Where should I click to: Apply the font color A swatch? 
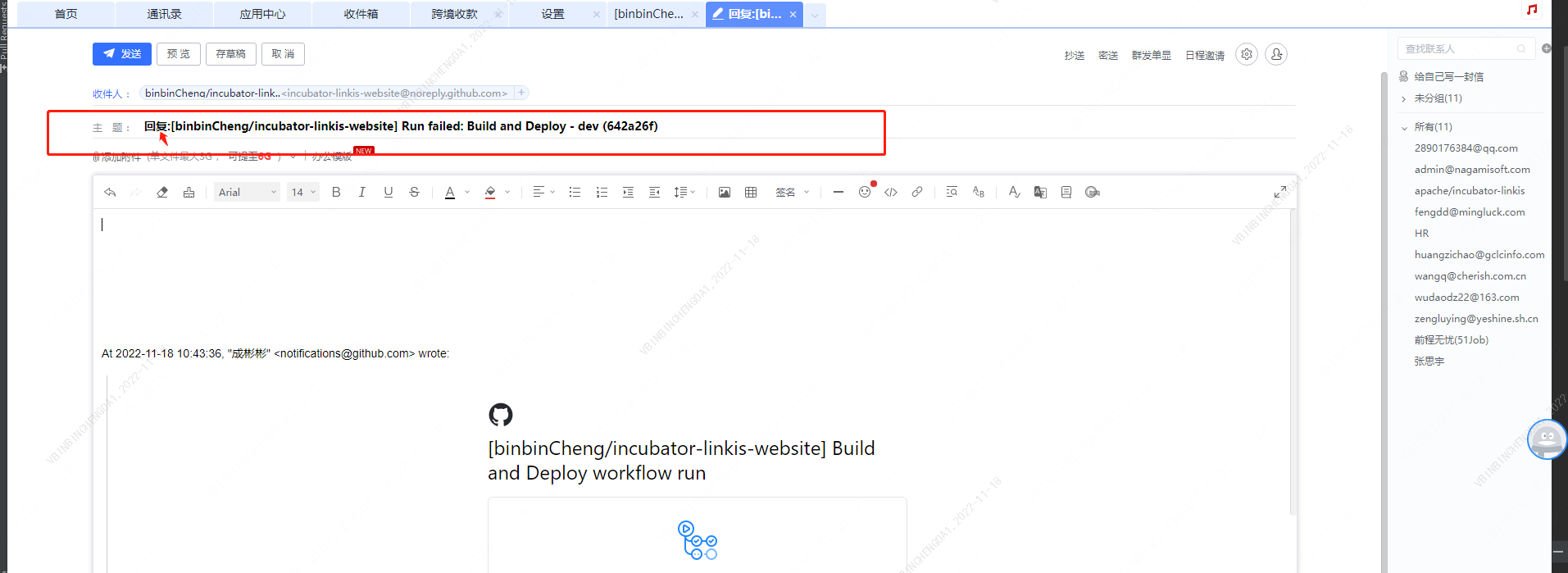[450, 192]
